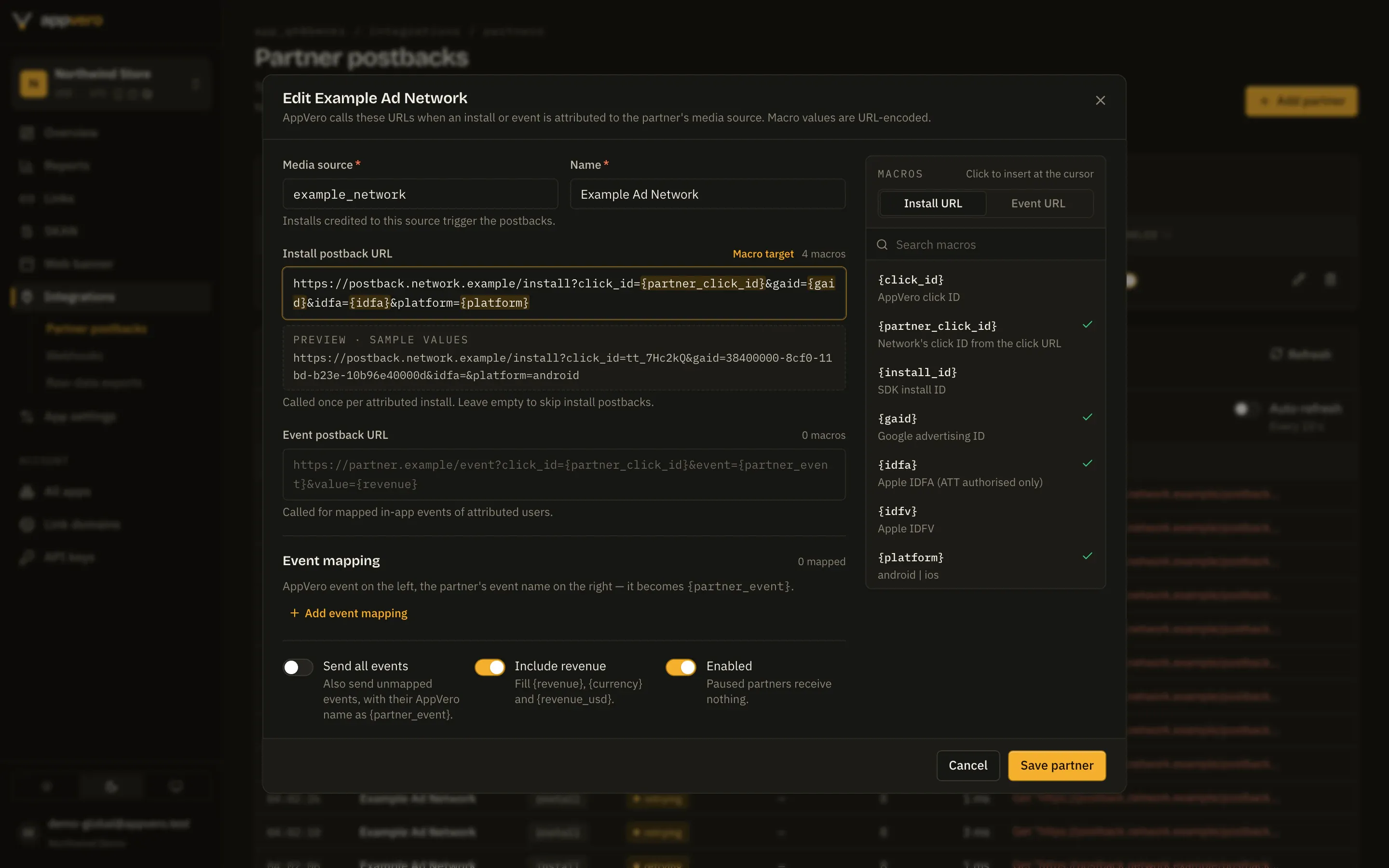Insert the {idfv} macro
The image size is (1389, 868).
[x=985, y=519]
